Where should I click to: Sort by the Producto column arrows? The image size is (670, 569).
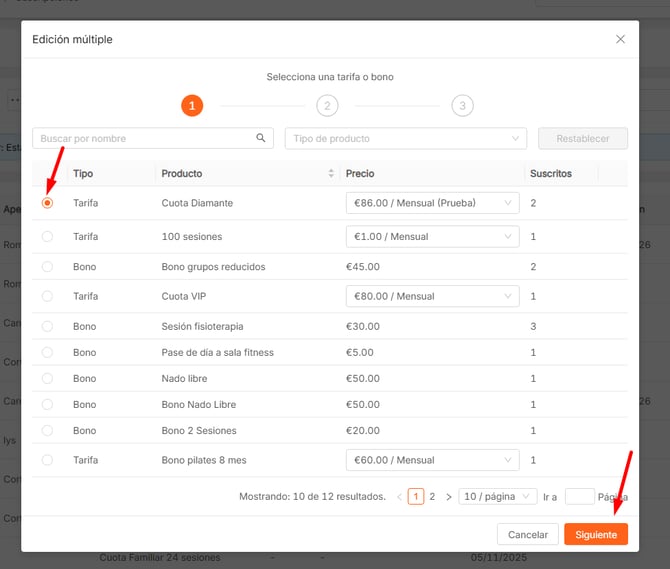(x=331, y=174)
